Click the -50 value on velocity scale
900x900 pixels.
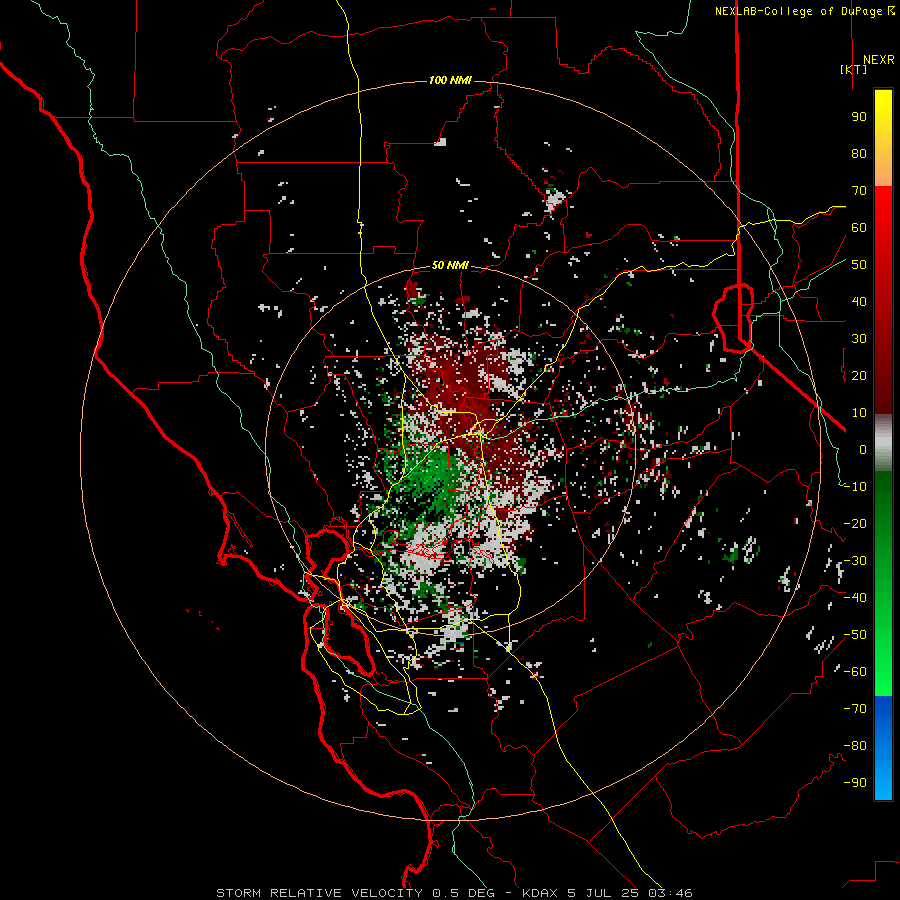[855, 635]
